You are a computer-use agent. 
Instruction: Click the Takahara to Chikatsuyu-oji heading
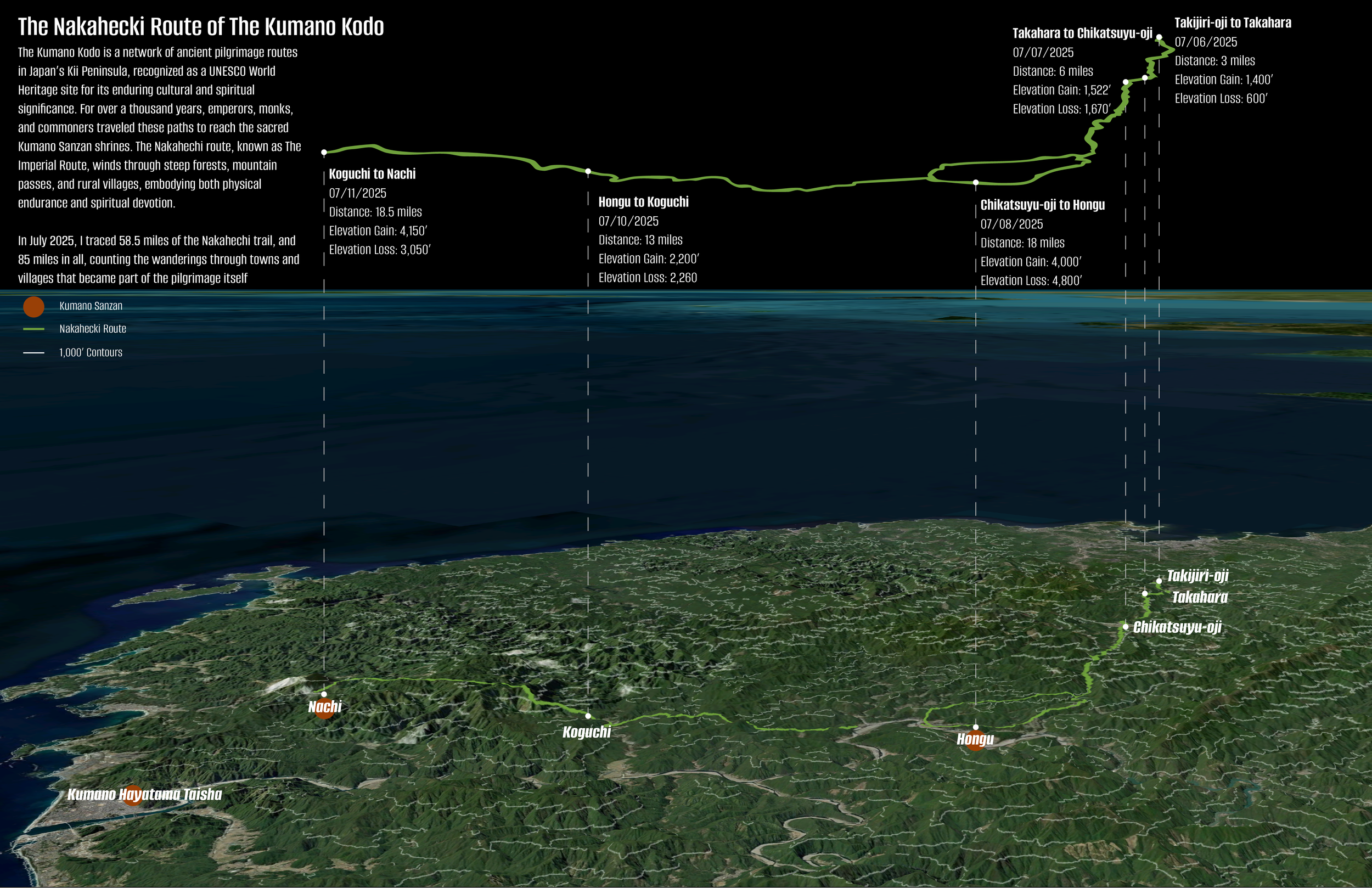pos(1082,33)
